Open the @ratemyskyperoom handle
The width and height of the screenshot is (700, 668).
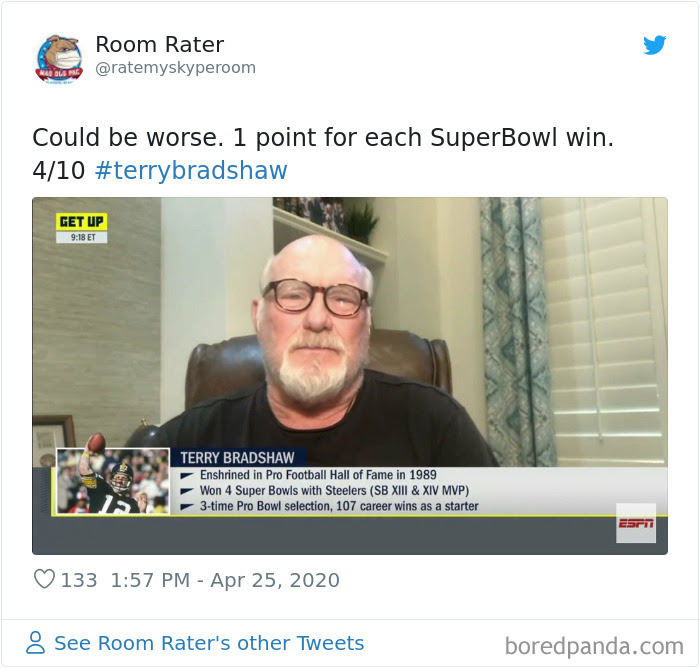pyautogui.click(x=175, y=67)
